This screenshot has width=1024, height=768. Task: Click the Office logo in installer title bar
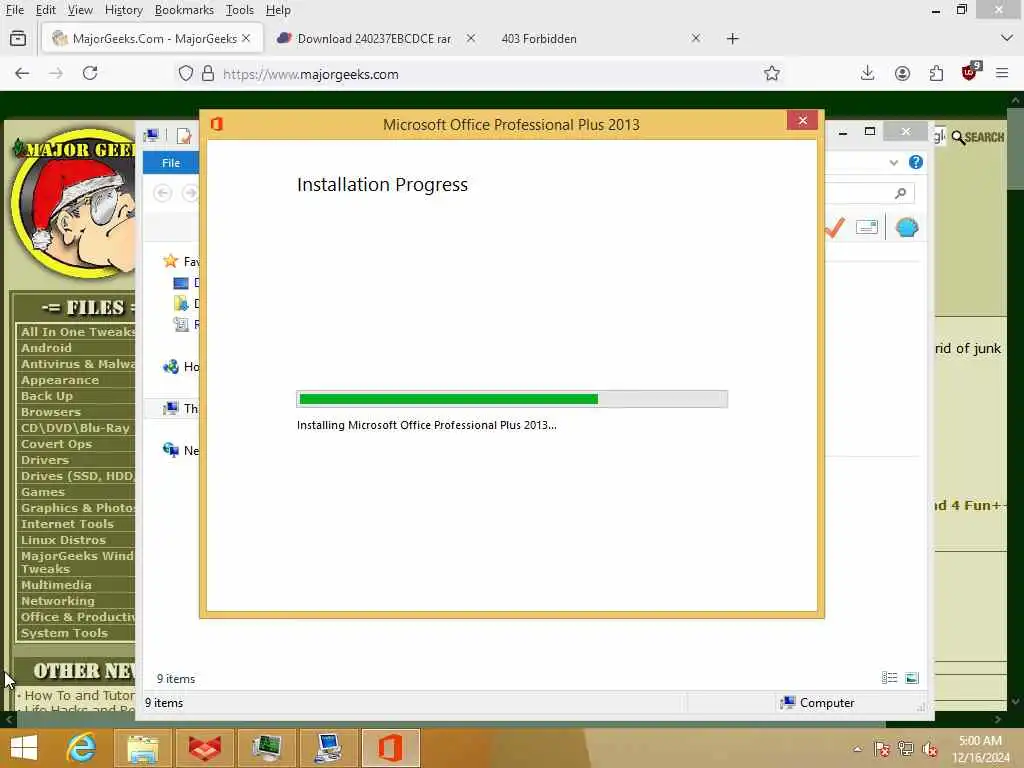(217, 124)
